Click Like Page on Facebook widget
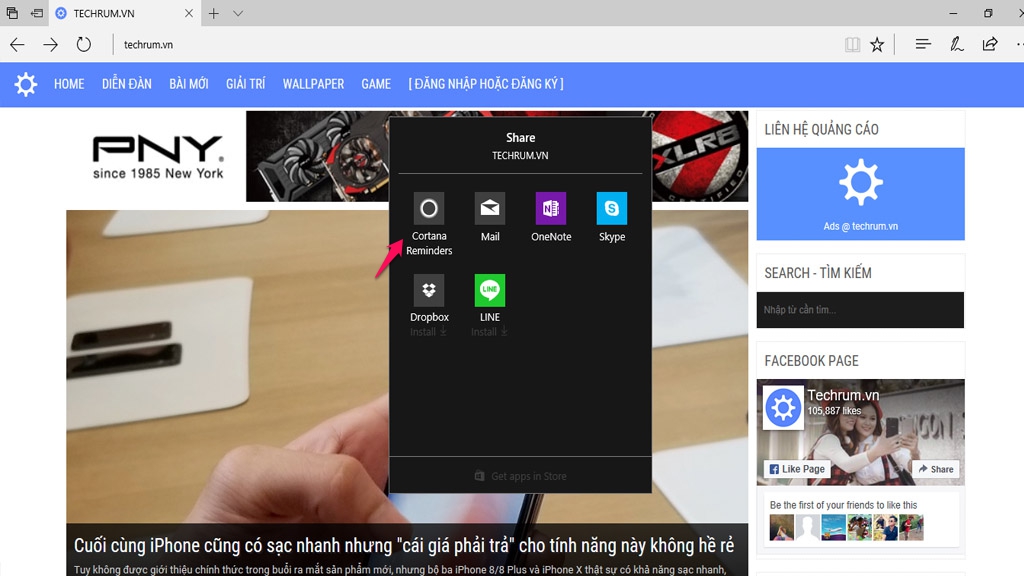This screenshot has width=1024, height=576. (797, 469)
